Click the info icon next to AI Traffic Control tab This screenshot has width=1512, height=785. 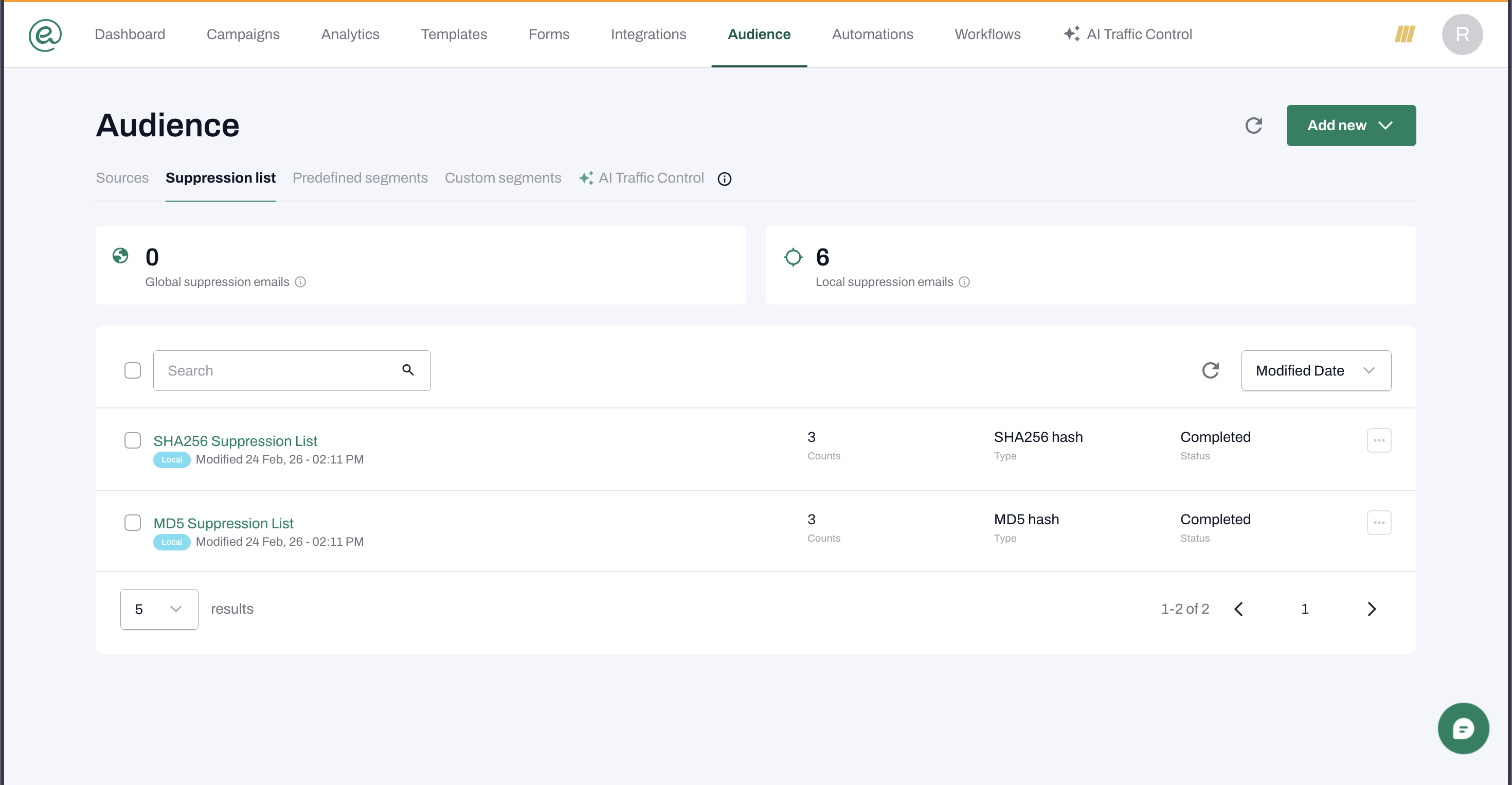click(724, 179)
